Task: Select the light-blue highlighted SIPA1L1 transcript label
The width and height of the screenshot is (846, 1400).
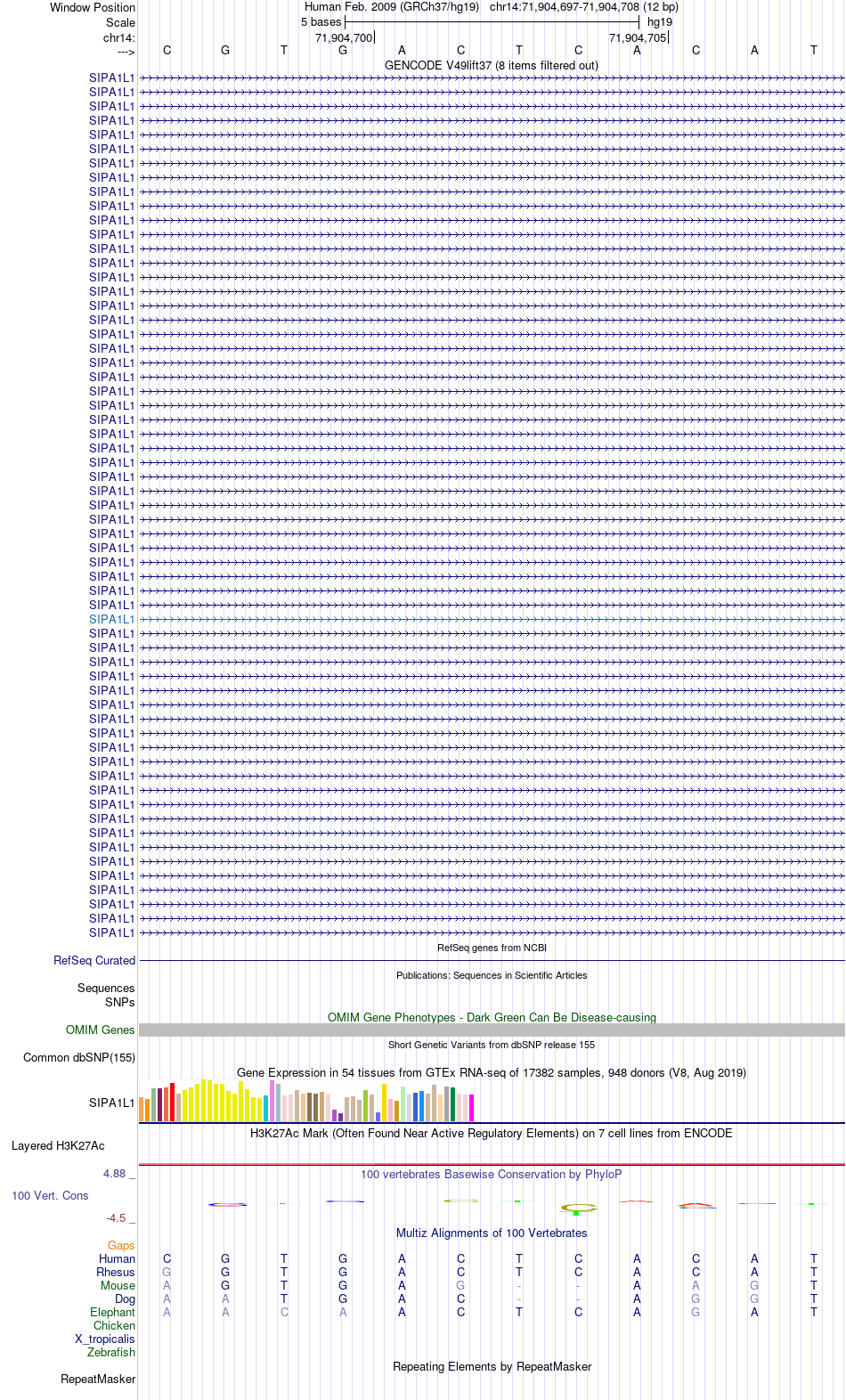Action: point(111,619)
